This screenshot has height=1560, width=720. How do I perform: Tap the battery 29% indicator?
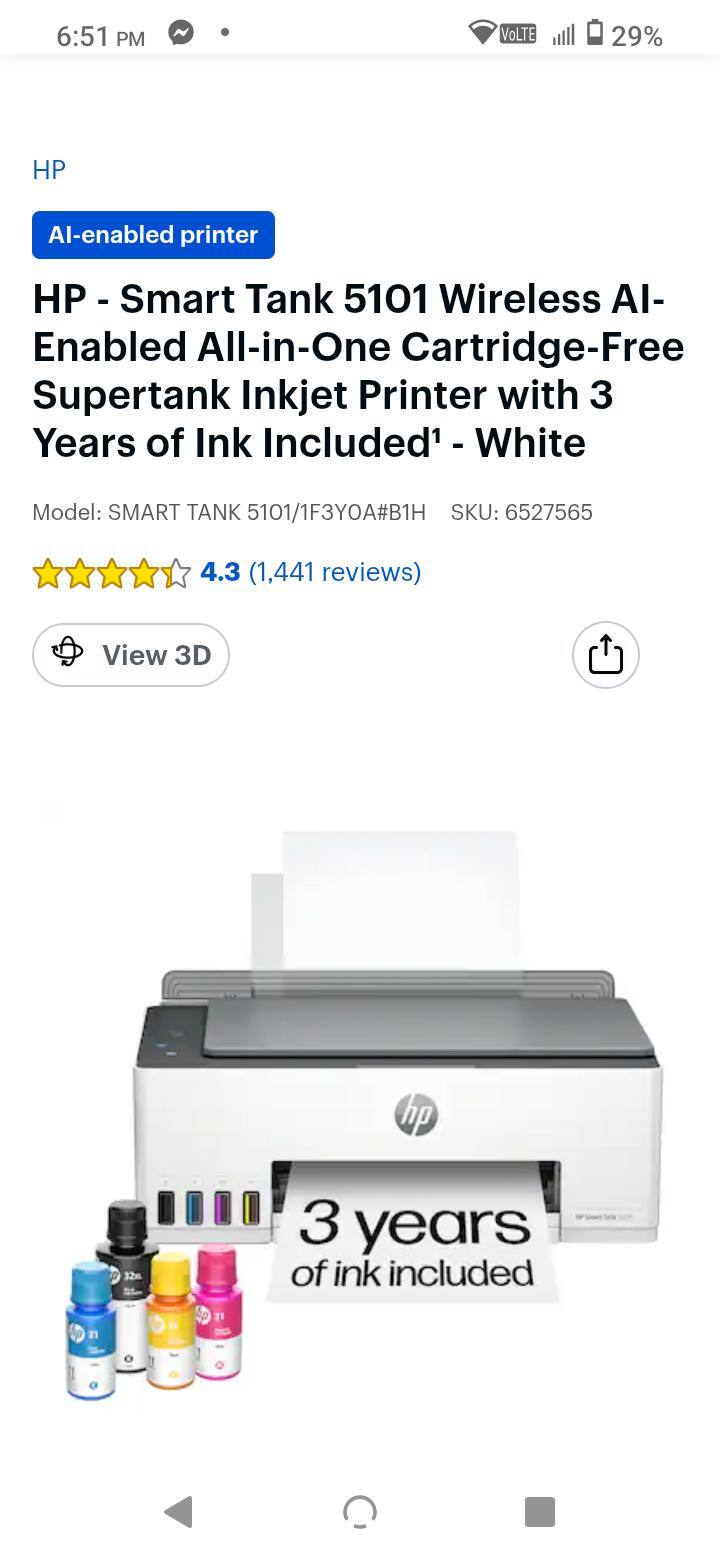point(624,35)
